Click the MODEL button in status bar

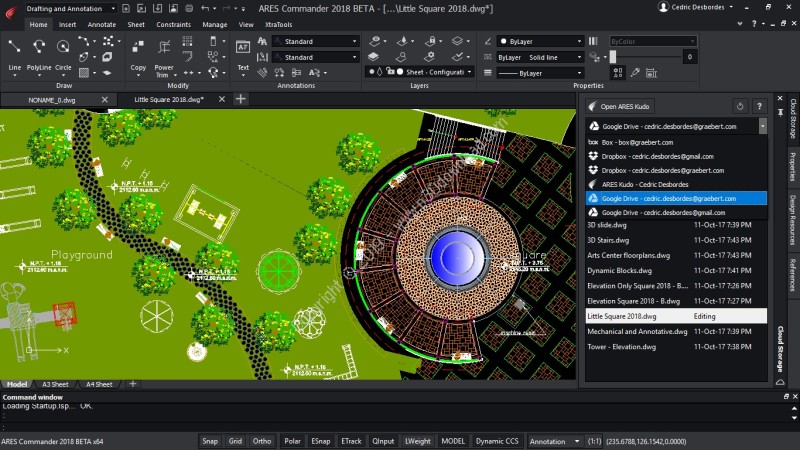coord(453,441)
